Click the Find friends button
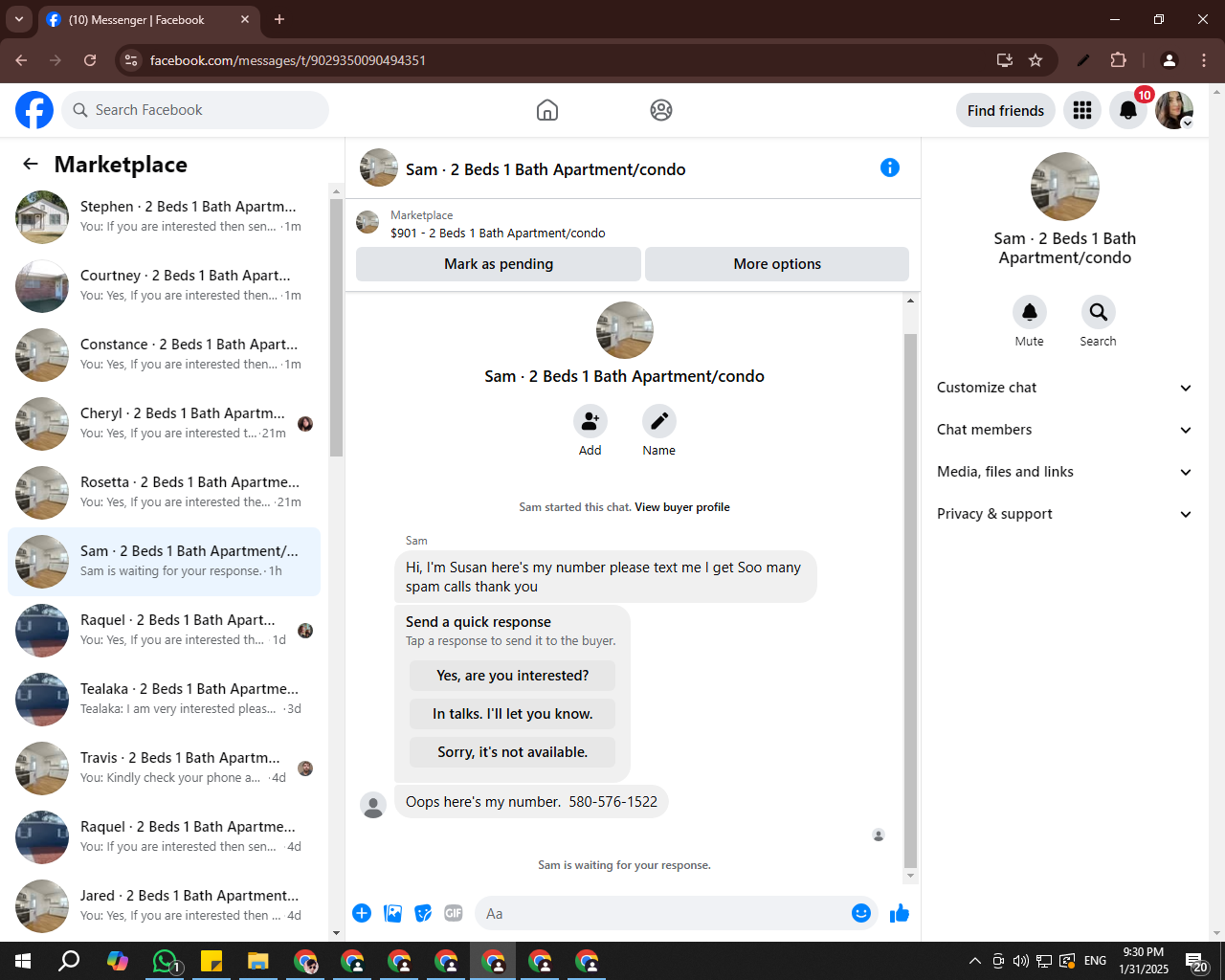Viewport: 1225px width, 980px height. pos(1006,110)
